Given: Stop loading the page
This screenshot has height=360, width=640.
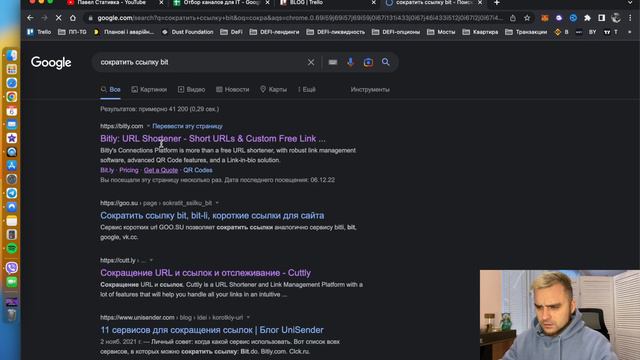Looking at the screenshot, I should pos(58,18).
